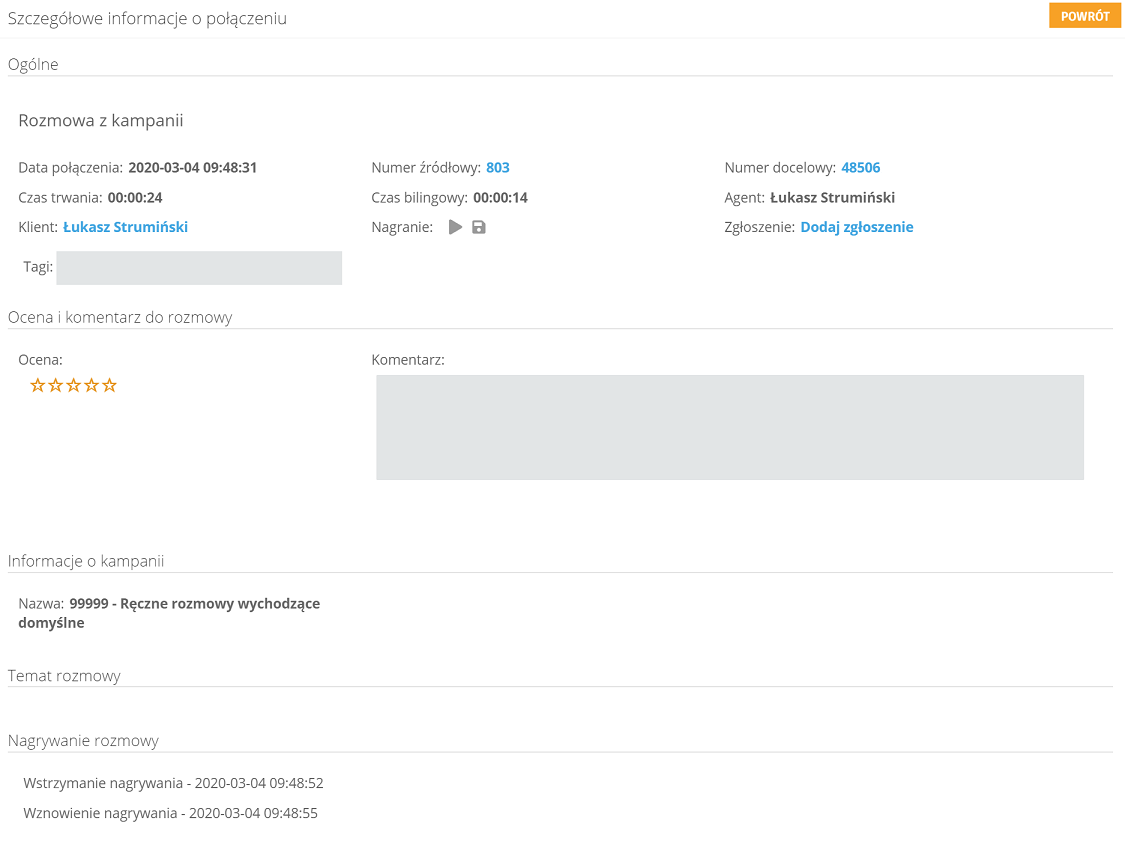Click Ocena i komentarz section header

[120, 318]
